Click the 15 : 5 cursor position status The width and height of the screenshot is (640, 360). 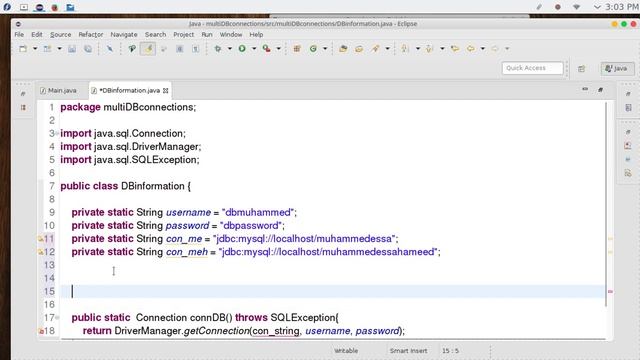click(x=451, y=351)
